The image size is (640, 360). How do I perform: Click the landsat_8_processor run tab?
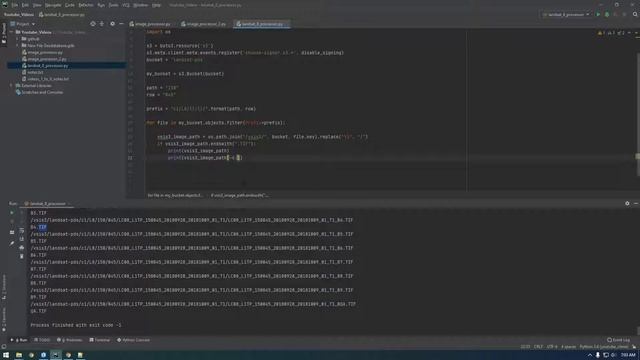pos(47,203)
